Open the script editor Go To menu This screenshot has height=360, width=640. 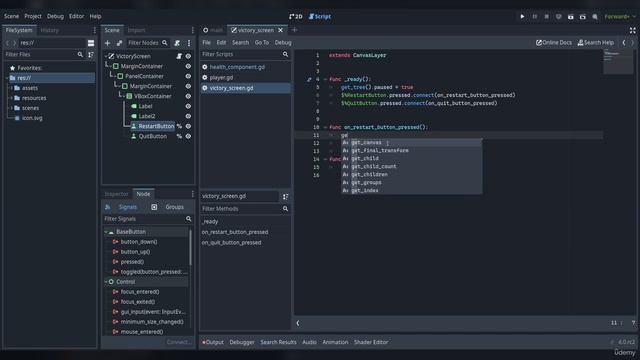262,42
